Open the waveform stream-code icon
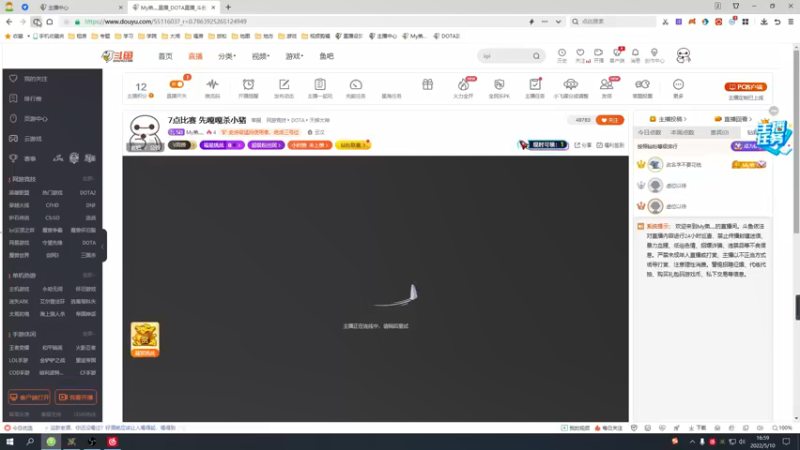Image resolution: width=800 pixels, height=450 pixels. click(212, 84)
